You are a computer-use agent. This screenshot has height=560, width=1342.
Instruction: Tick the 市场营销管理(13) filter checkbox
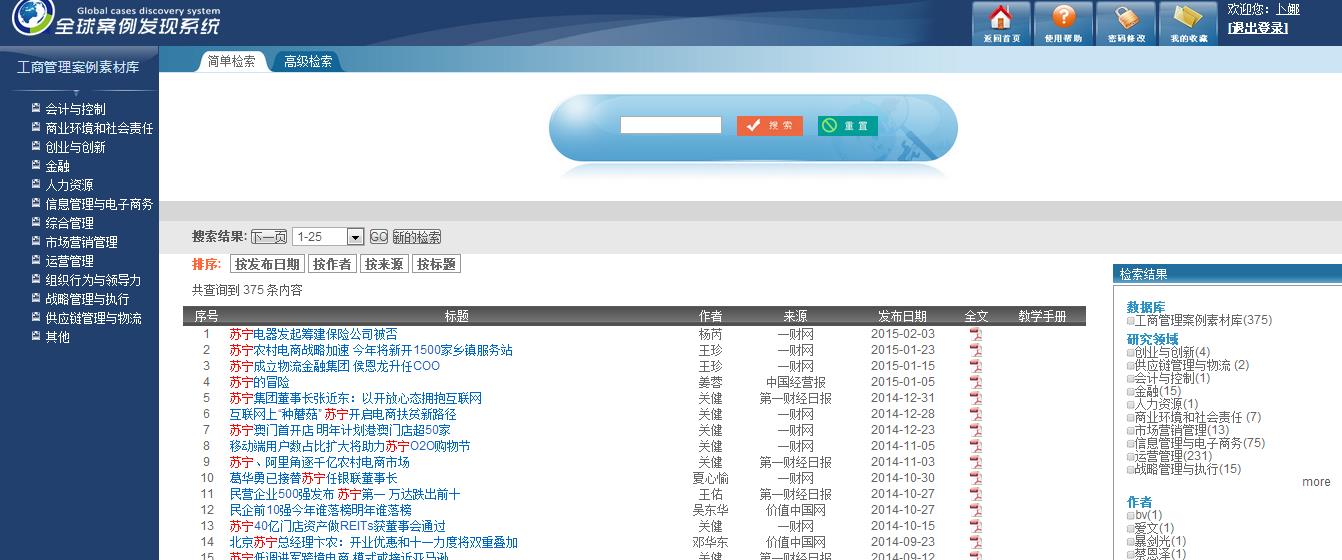coord(1130,430)
